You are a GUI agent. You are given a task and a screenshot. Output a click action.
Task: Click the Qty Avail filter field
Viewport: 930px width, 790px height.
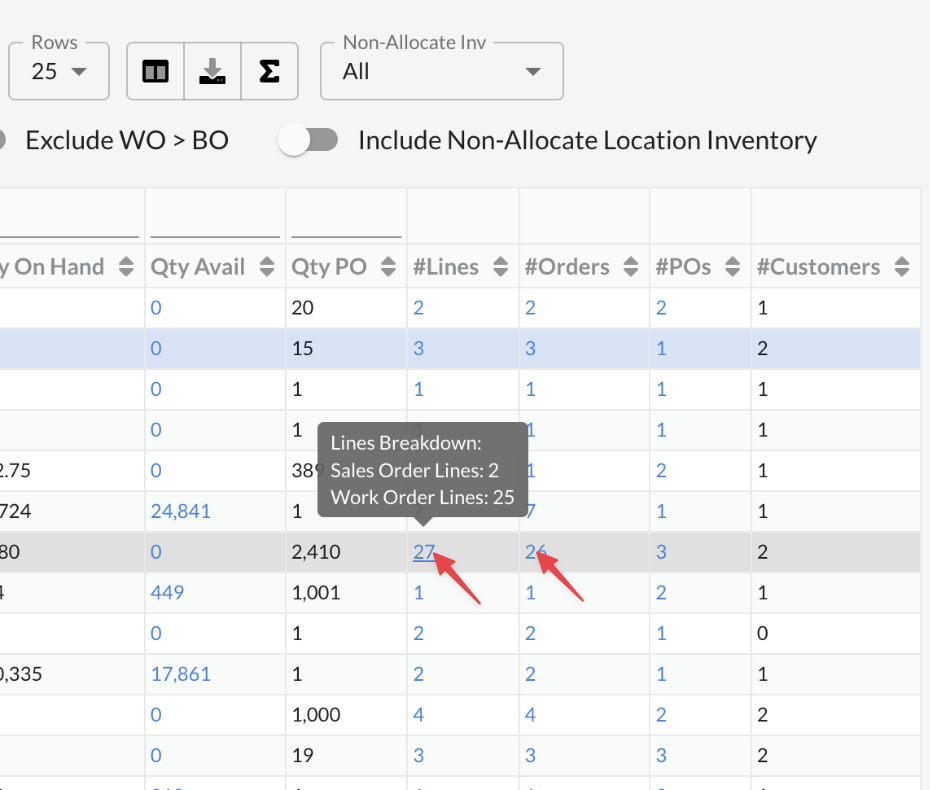[215, 222]
